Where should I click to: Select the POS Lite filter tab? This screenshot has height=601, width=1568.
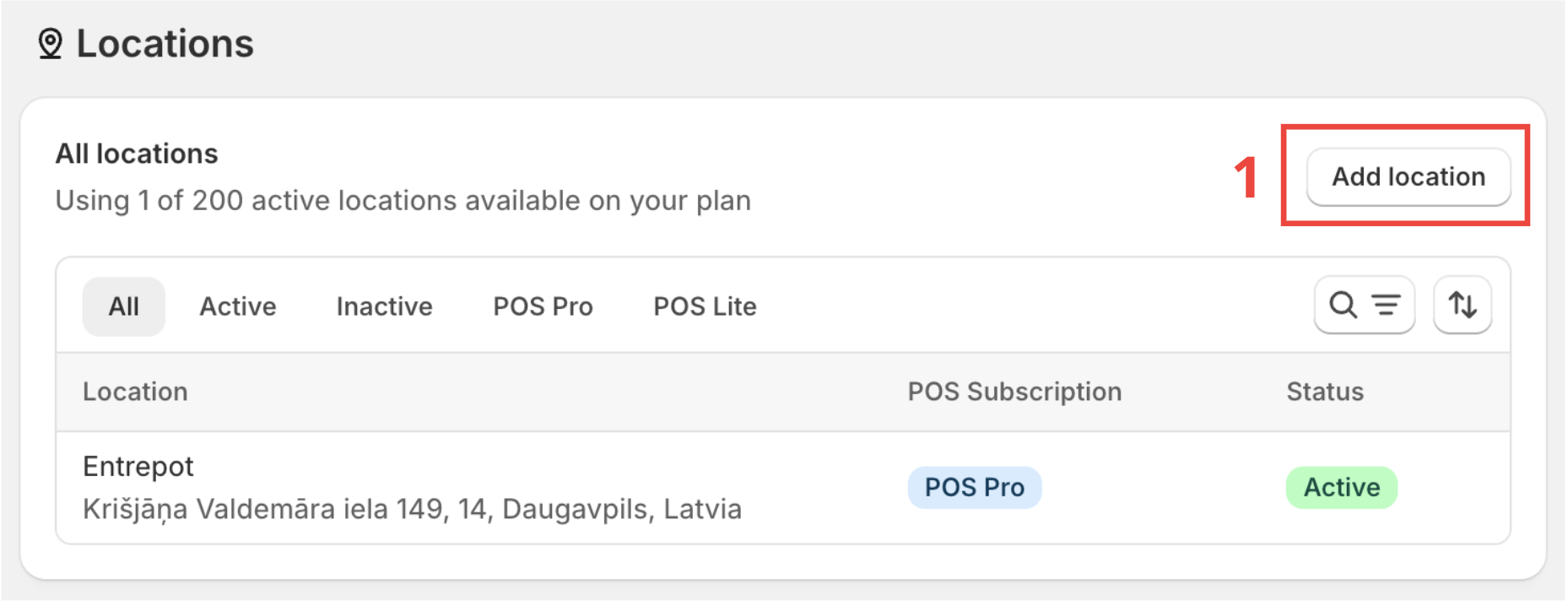coord(704,306)
